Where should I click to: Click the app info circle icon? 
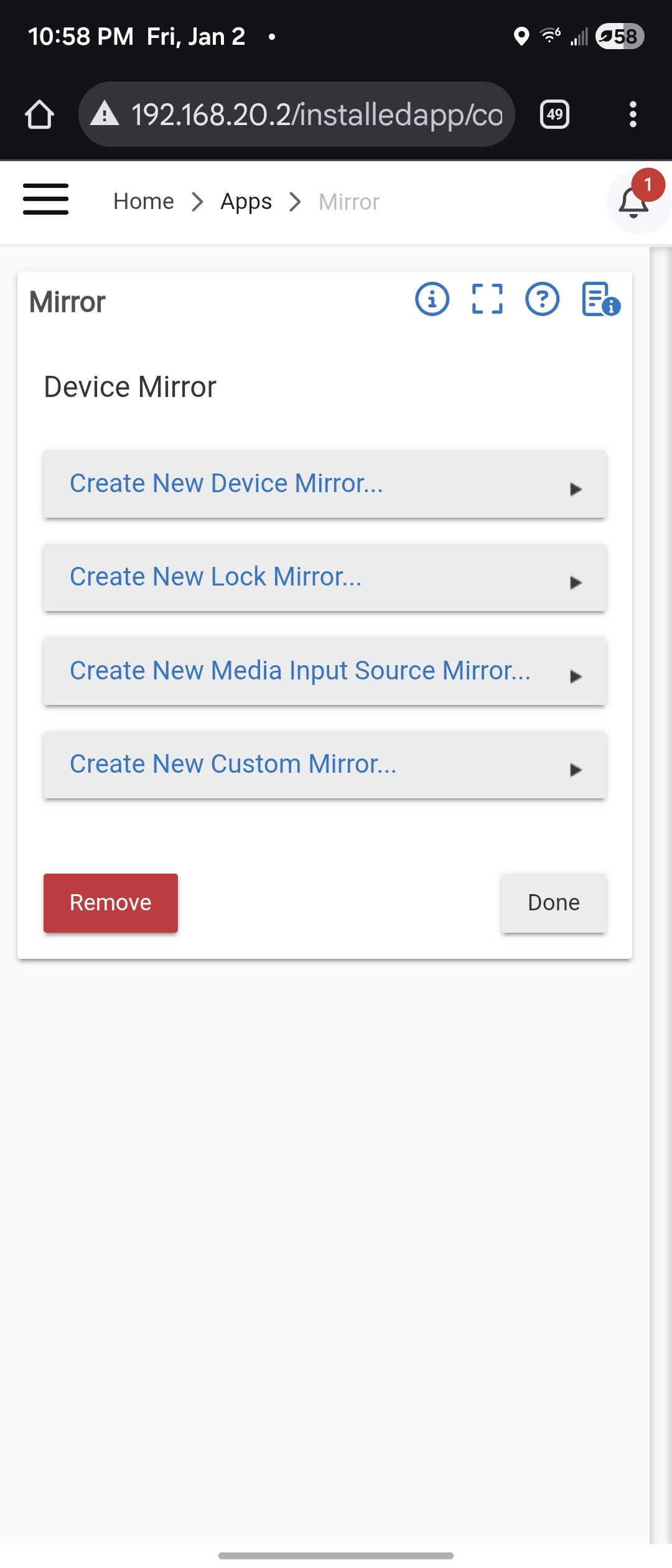[432, 299]
